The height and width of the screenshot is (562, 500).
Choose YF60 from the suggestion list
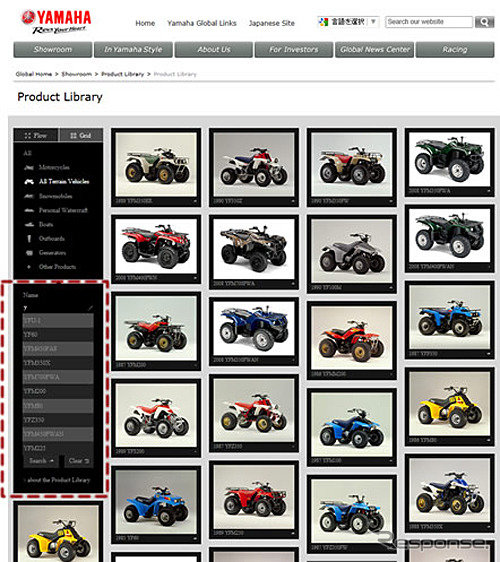[x=58, y=334]
